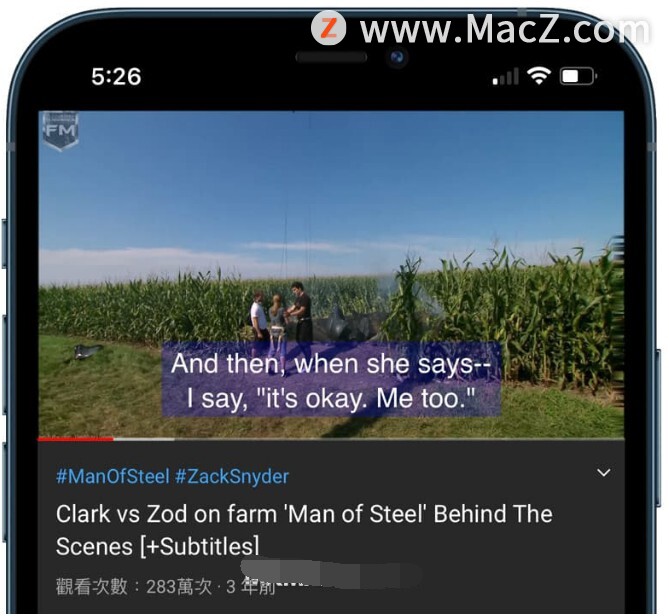The image size is (669, 616).
Task: Click the earpiece speaker grille
Action: (331, 57)
